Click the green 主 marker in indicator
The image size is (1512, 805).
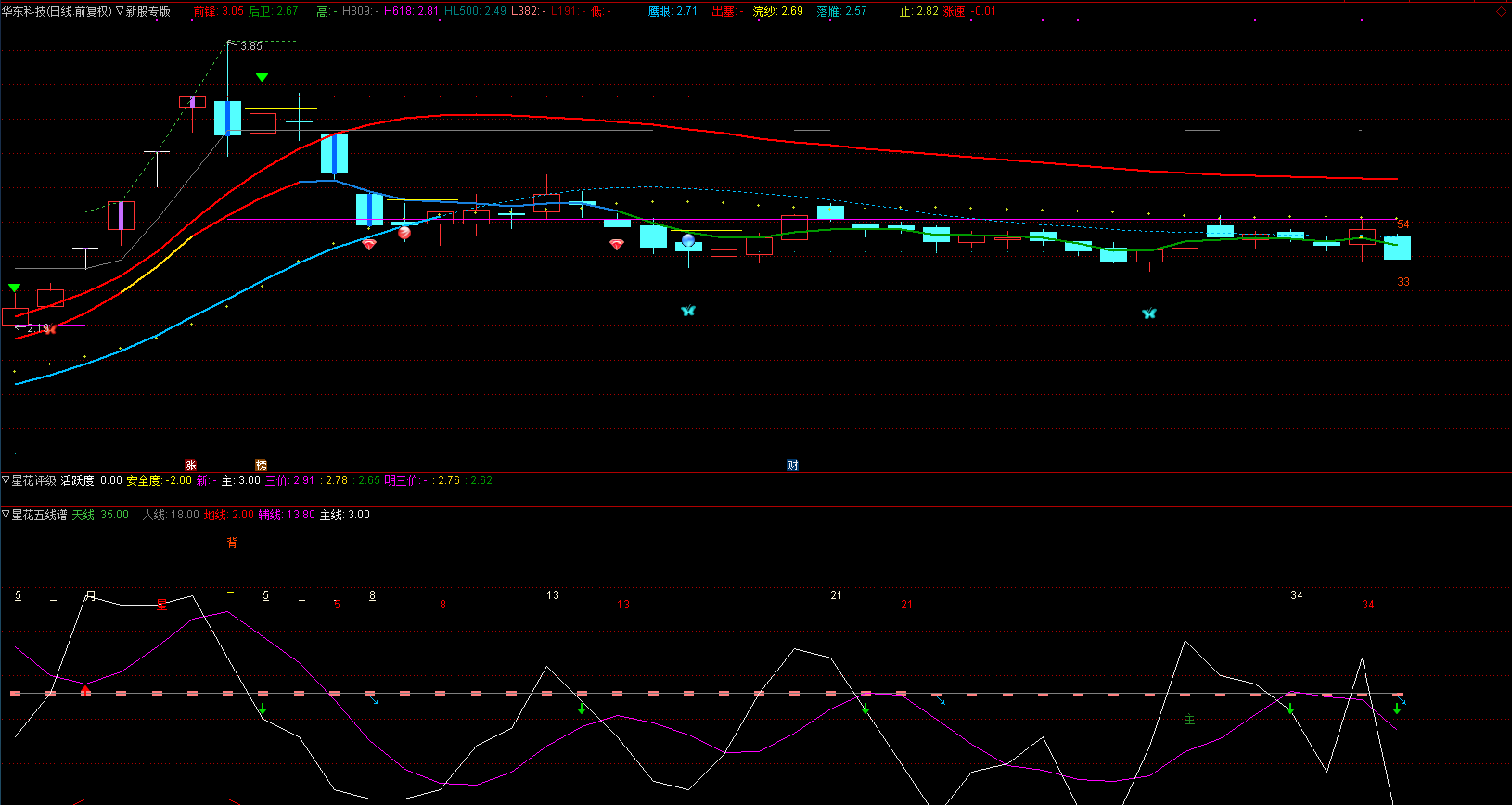1190,720
